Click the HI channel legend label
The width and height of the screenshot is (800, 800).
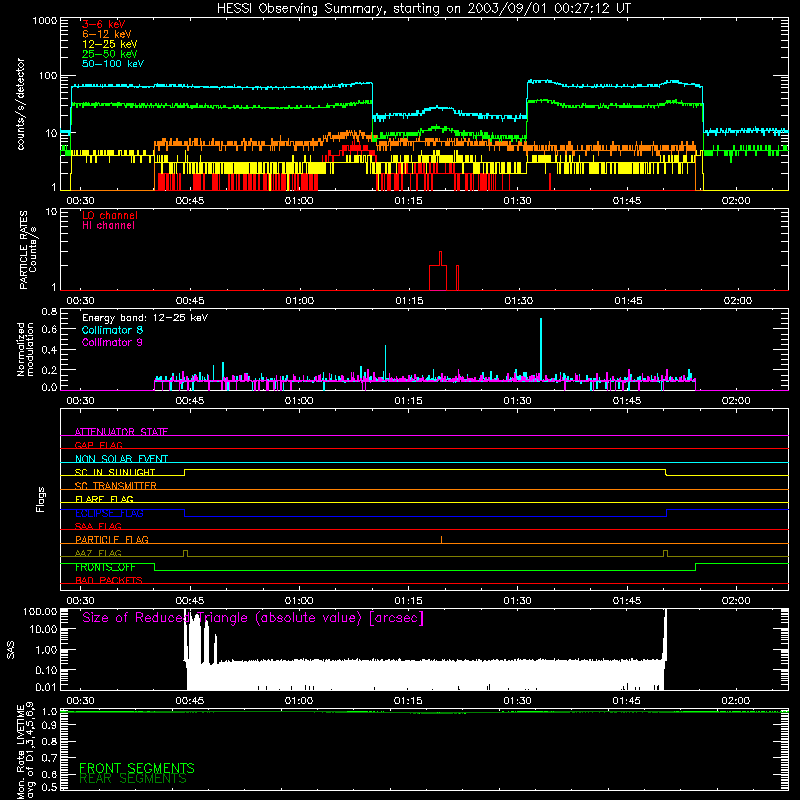pyautogui.click(x=108, y=226)
